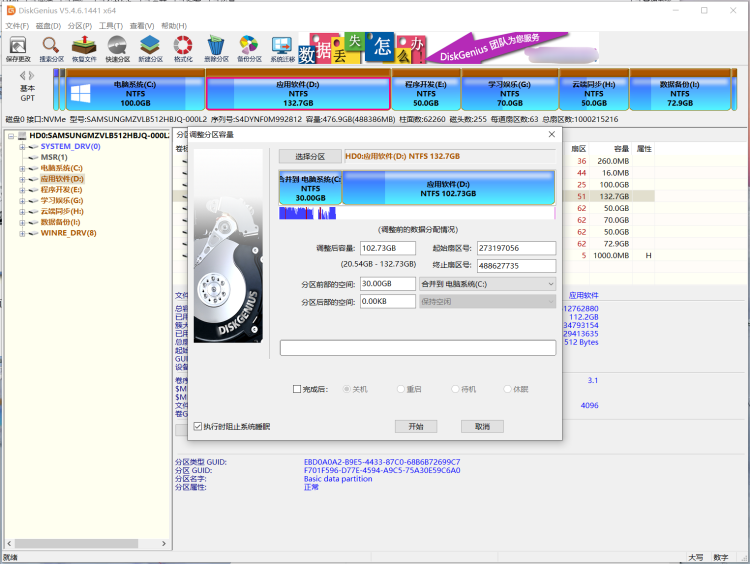
Task: Click the 应用软件(D:) 102.73GB segment in dialog
Action: [449, 188]
